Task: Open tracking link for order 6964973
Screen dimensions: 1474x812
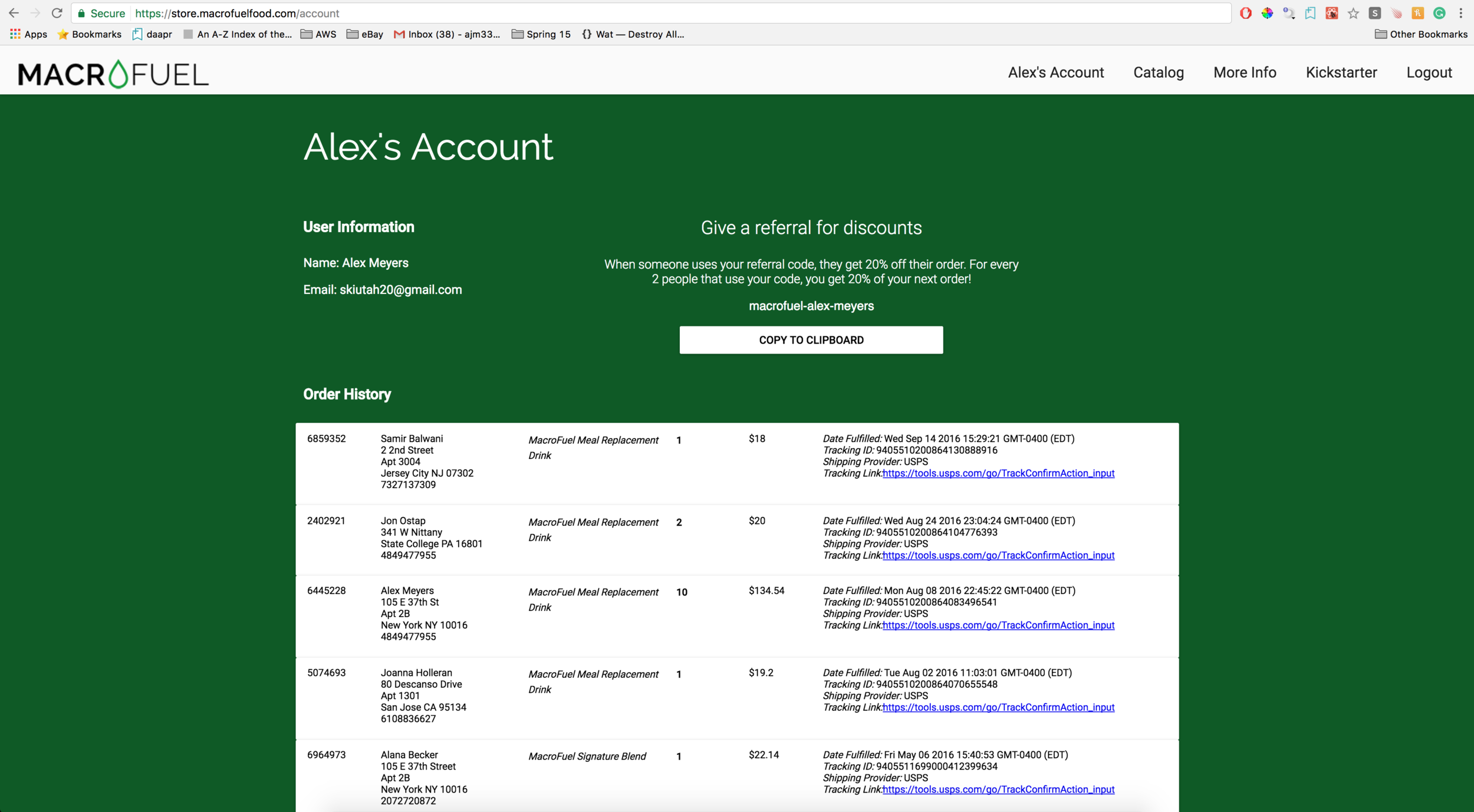Action: pyautogui.click(x=998, y=789)
